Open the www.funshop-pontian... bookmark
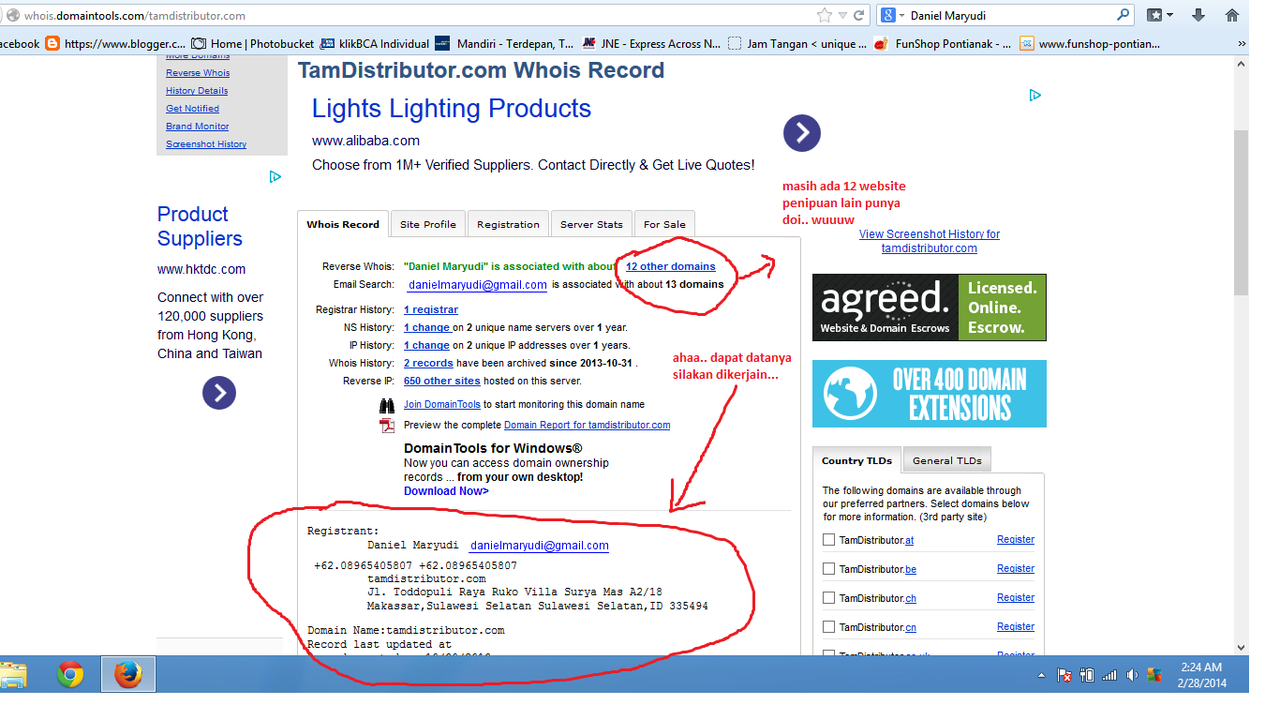The width and height of the screenshot is (1280, 720). pos(1090,44)
